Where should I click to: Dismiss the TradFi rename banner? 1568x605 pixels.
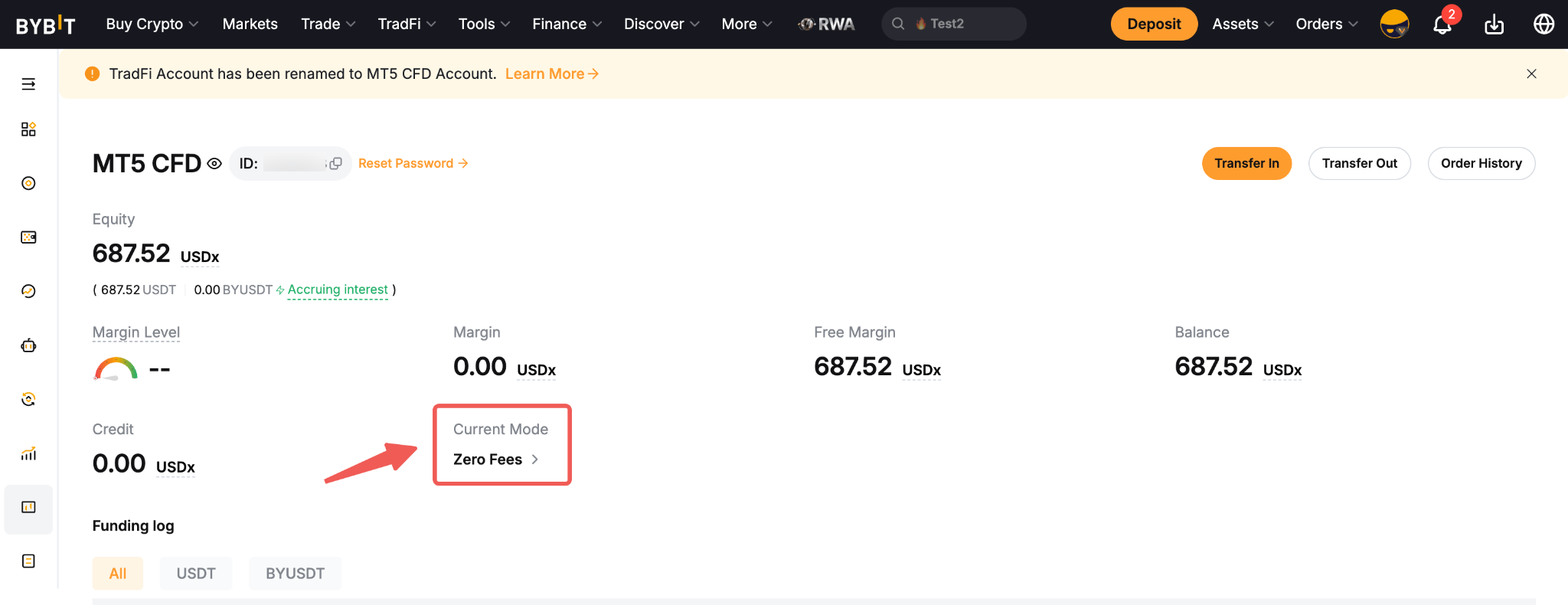tap(1531, 74)
